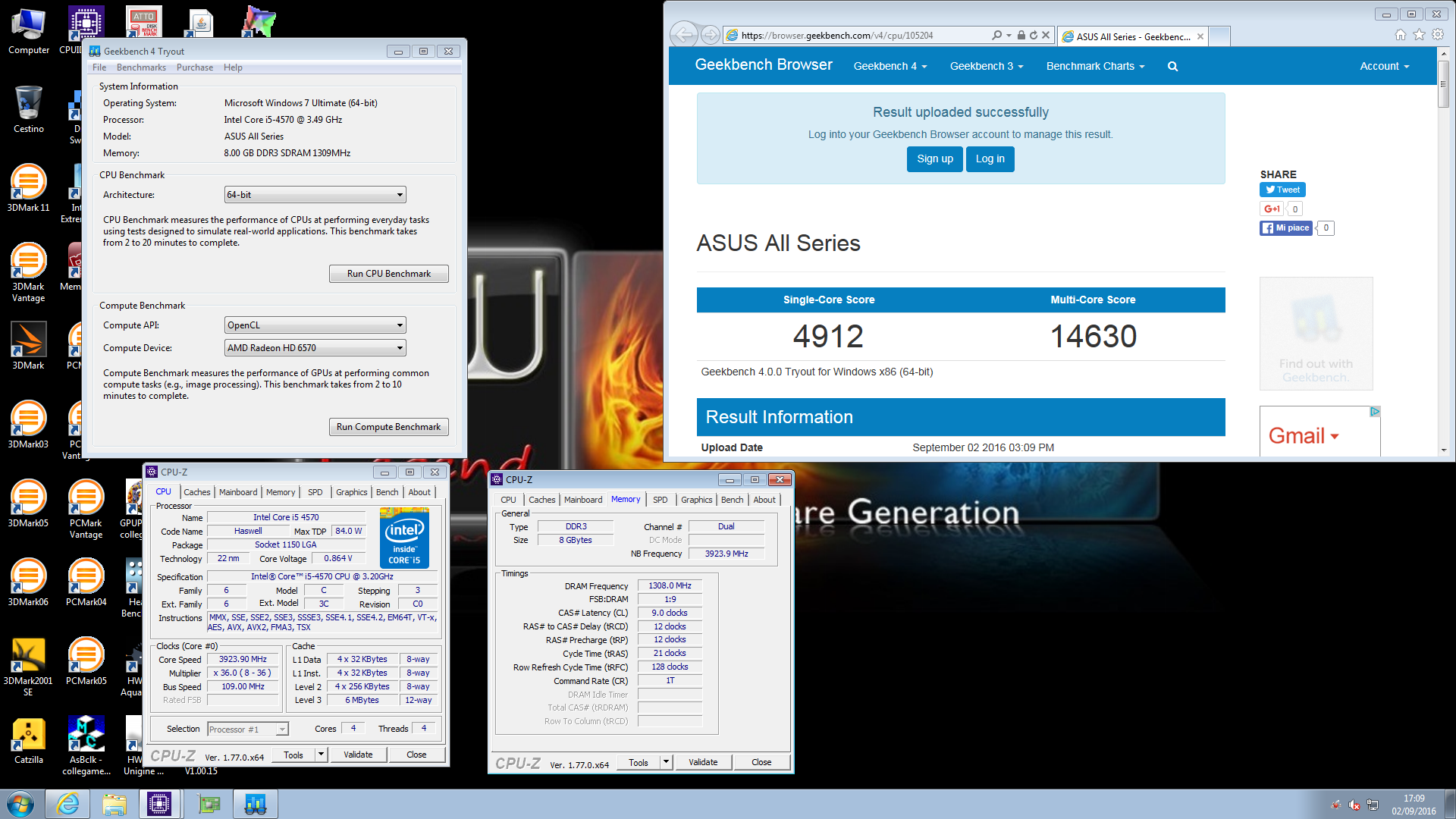Open the Geekbench 3 navigation dropdown
Screen dimensions: 1456x819
[987, 67]
